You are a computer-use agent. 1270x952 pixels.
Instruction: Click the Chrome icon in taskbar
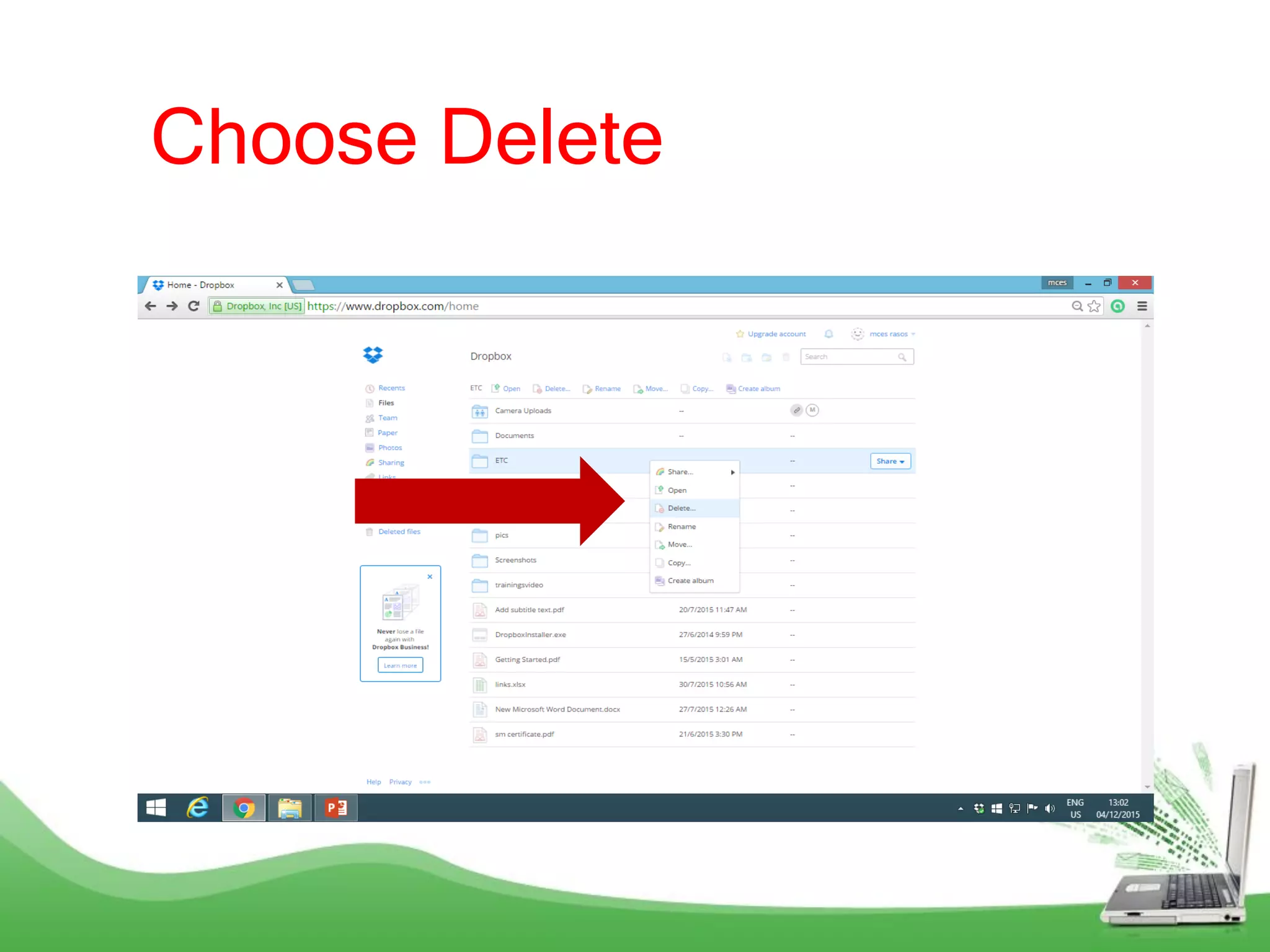coord(244,808)
